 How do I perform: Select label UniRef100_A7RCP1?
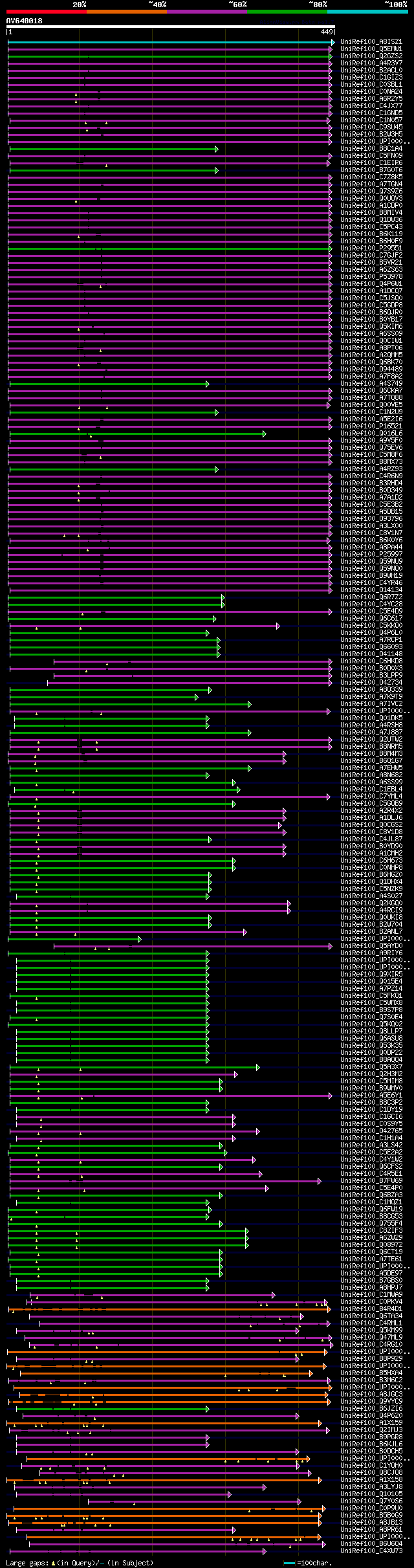point(371,640)
